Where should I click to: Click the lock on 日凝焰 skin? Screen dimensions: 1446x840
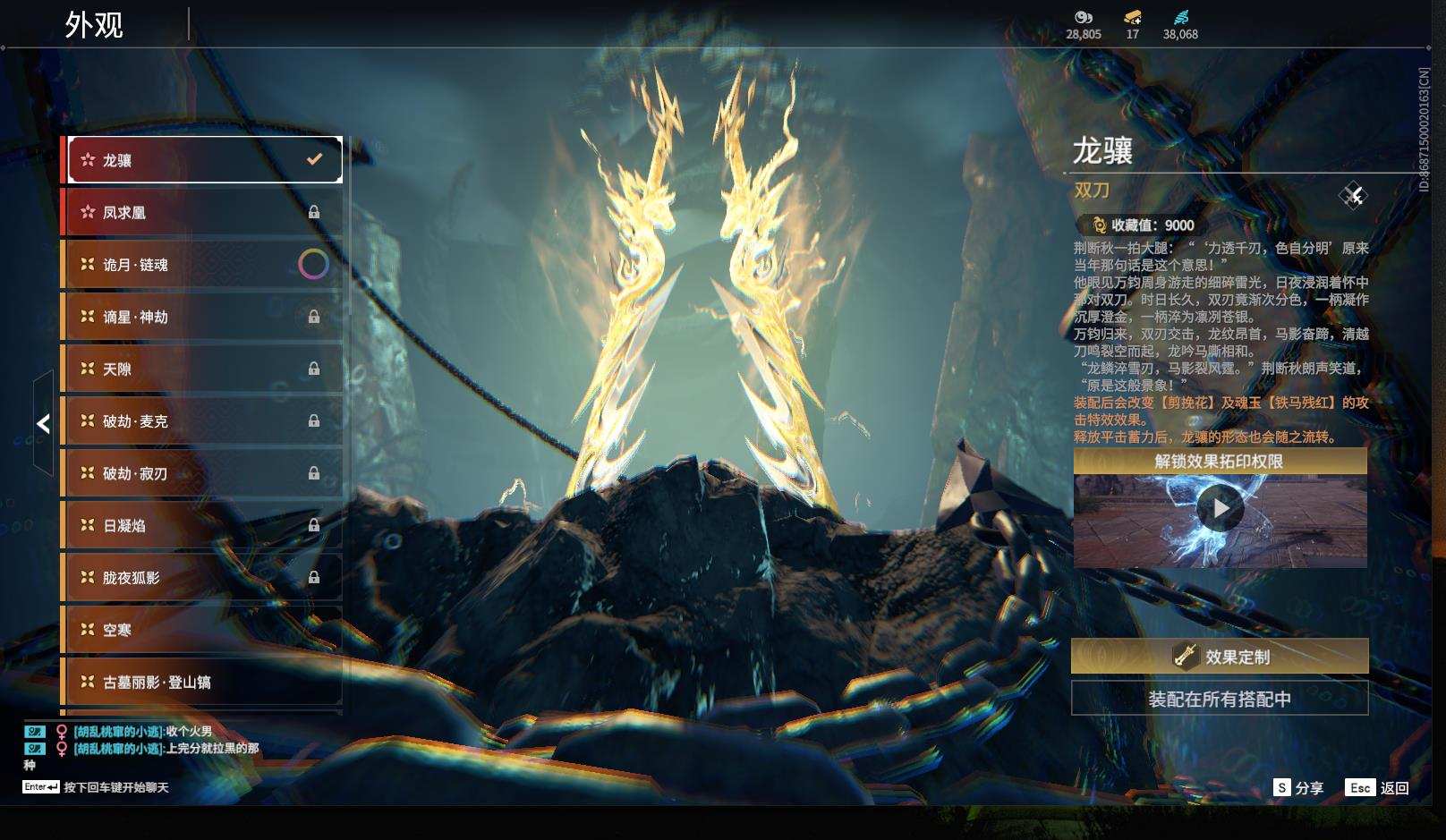pyautogui.click(x=314, y=525)
